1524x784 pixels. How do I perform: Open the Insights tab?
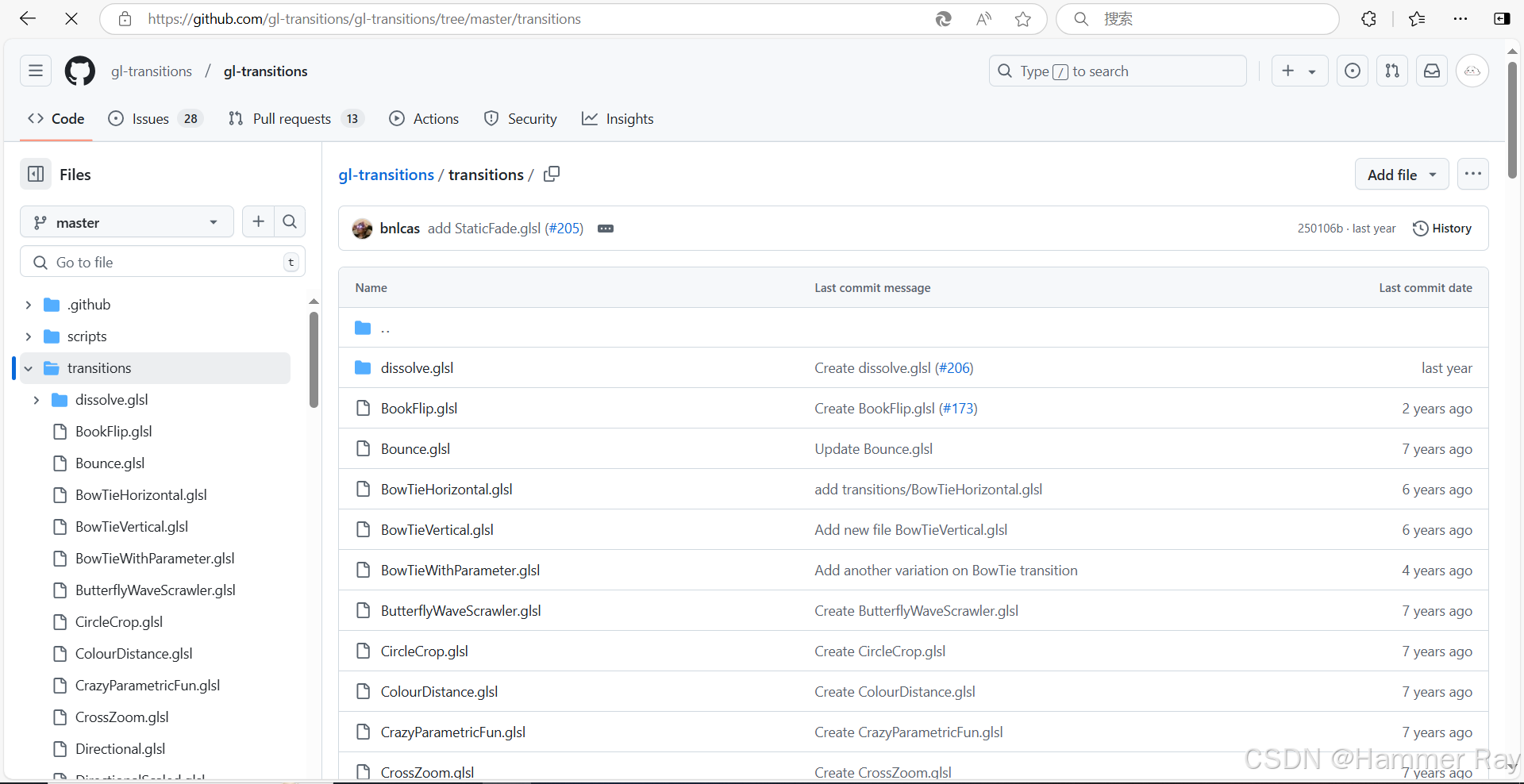pyautogui.click(x=618, y=118)
